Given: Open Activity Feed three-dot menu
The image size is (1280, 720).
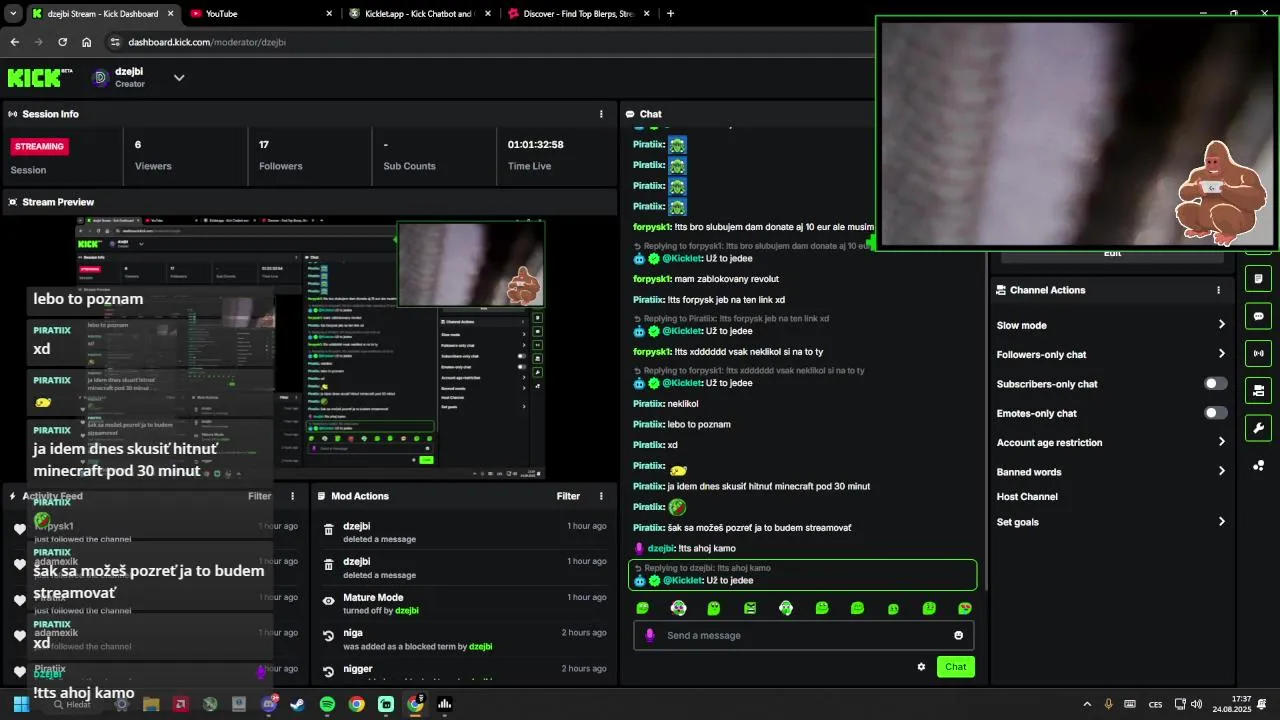Looking at the screenshot, I should coord(293,496).
